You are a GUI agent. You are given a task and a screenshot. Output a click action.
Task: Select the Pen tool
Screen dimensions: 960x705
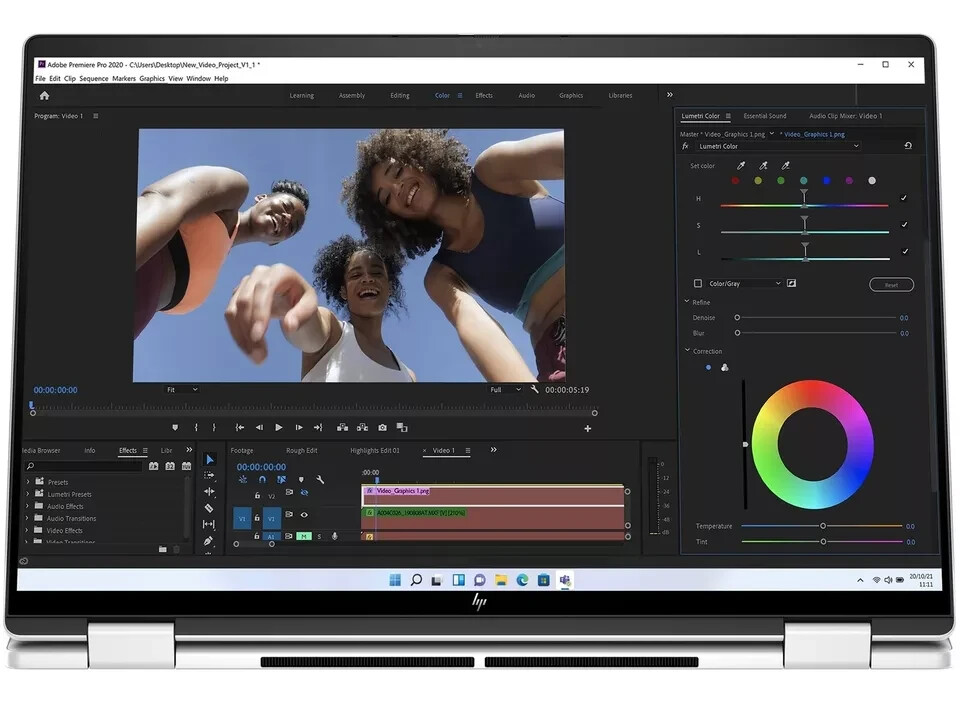pos(209,540)
